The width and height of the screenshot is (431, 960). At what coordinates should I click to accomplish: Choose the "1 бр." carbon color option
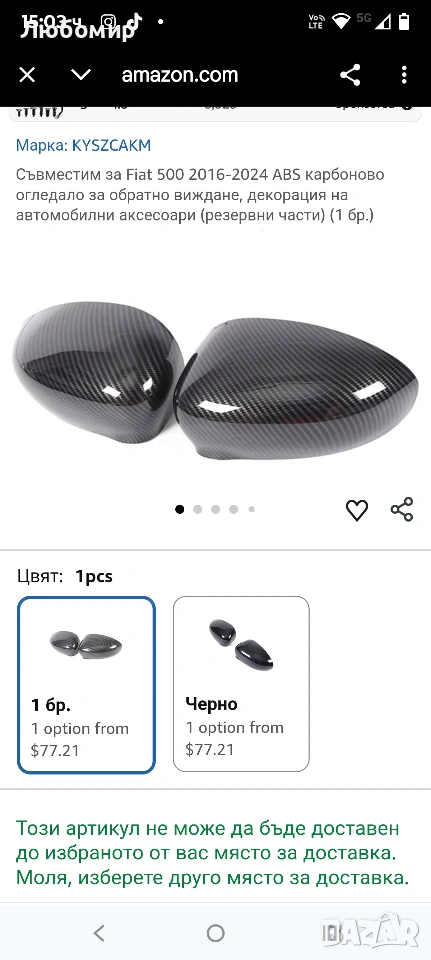pos(86,685)
